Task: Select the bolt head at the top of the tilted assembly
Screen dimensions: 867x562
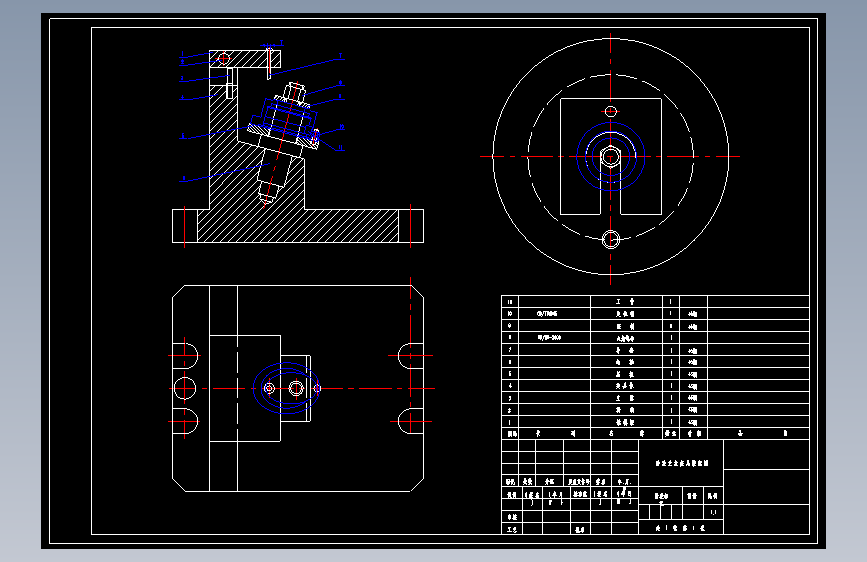Action: pos(294,91)
